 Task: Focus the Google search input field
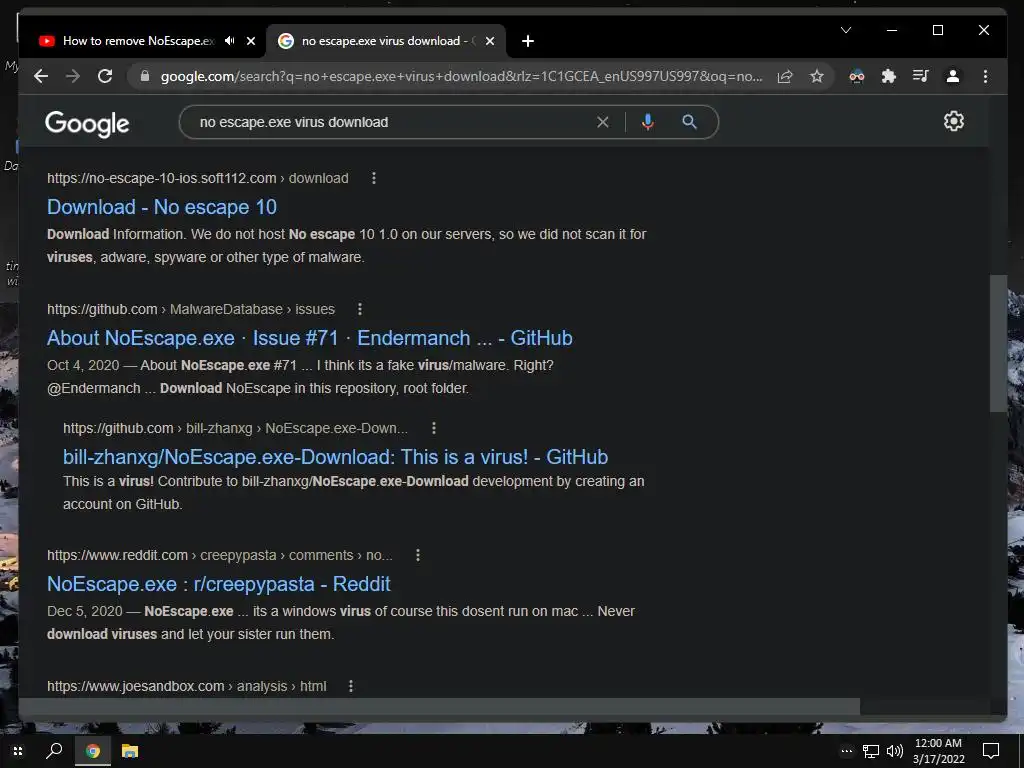392,122
